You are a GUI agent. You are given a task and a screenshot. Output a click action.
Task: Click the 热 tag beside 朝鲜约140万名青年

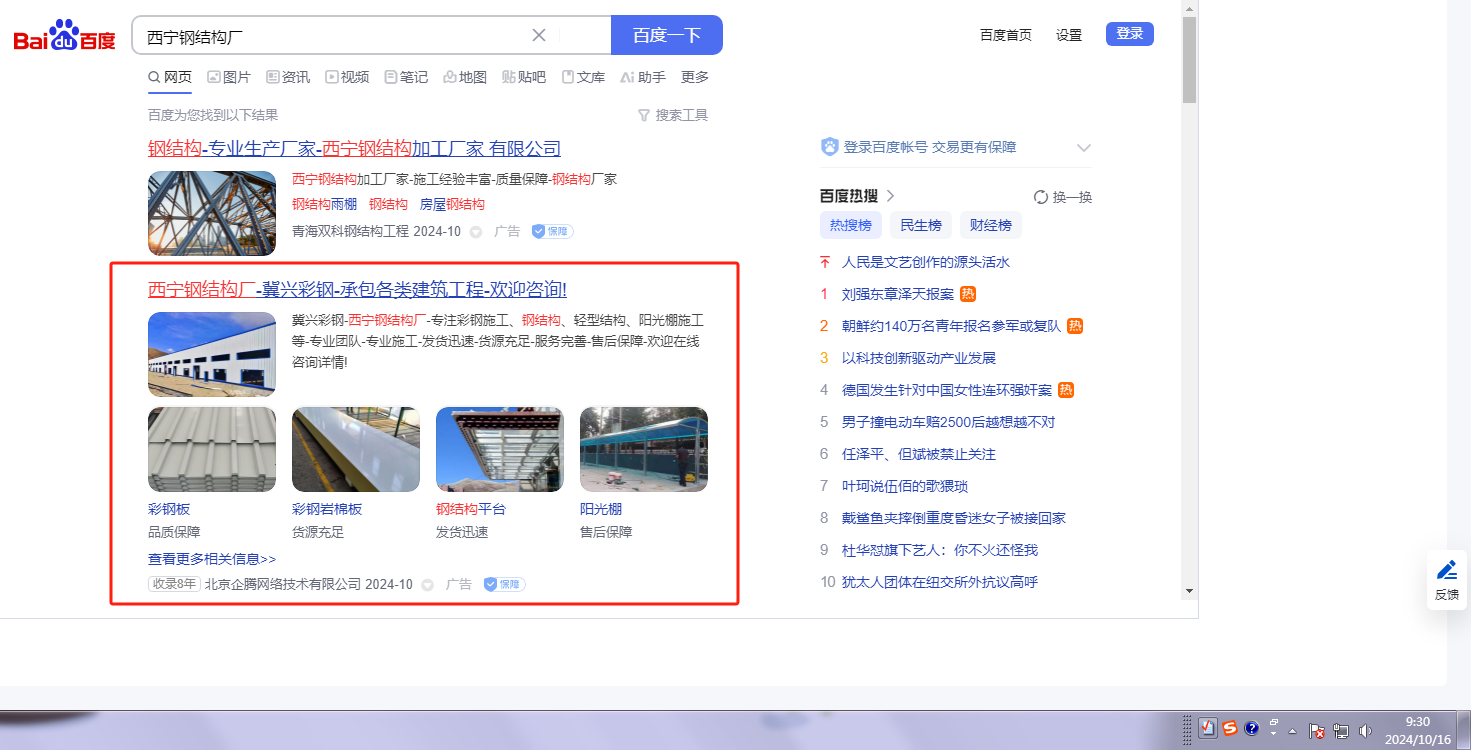[x=1075, y=326]
